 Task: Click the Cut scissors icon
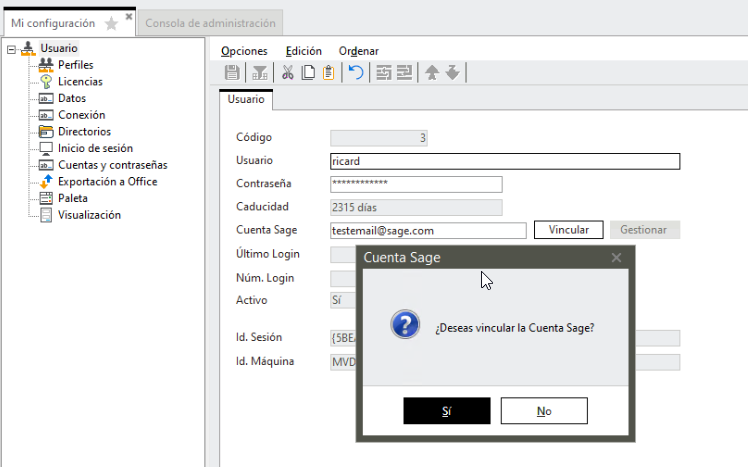288,72
